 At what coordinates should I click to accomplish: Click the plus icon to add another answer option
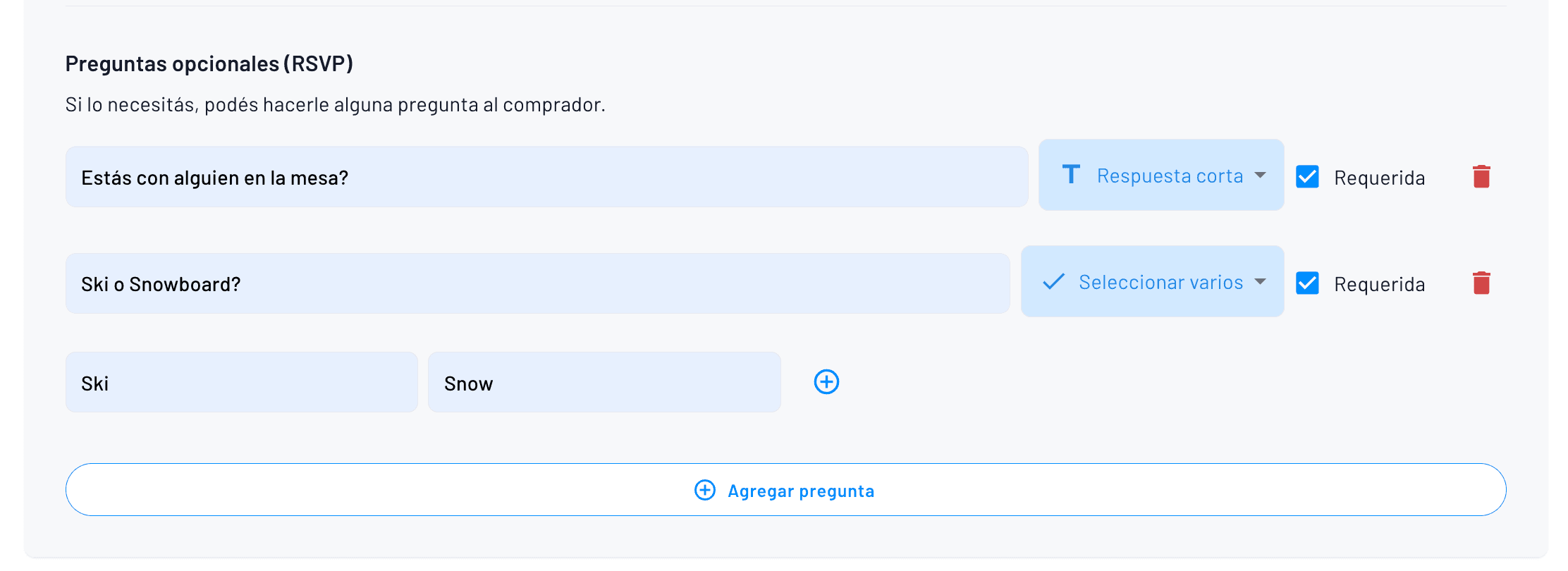click(x=826, y=381)
